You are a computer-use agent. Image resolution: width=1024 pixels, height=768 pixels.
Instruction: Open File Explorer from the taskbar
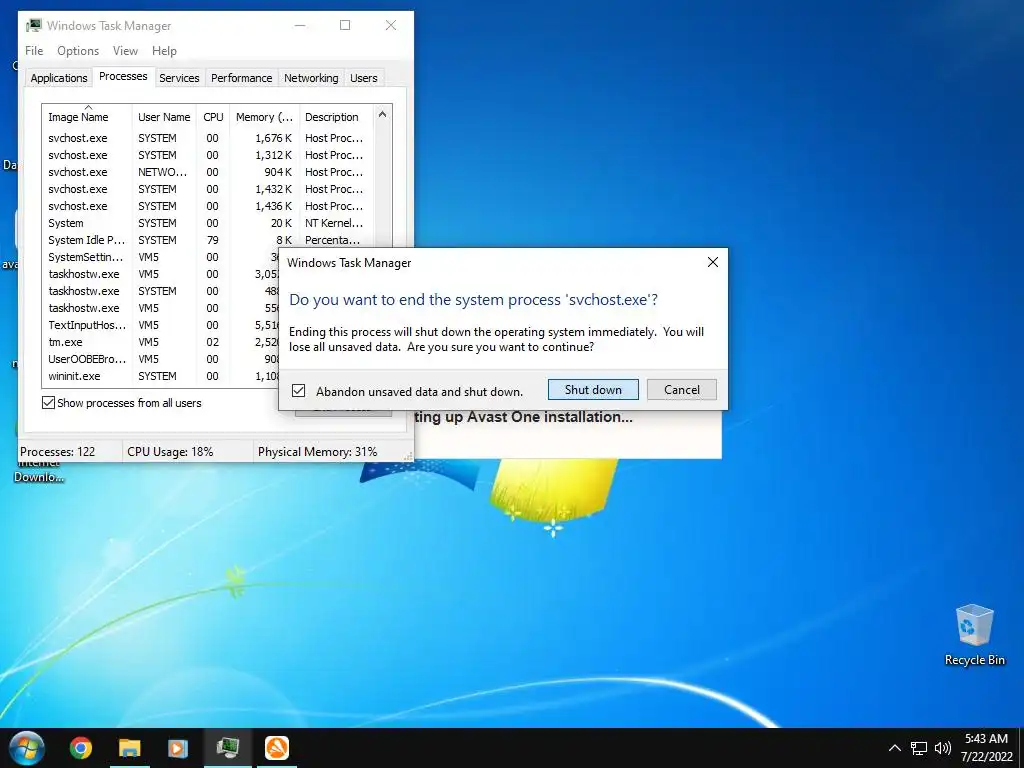129,748
